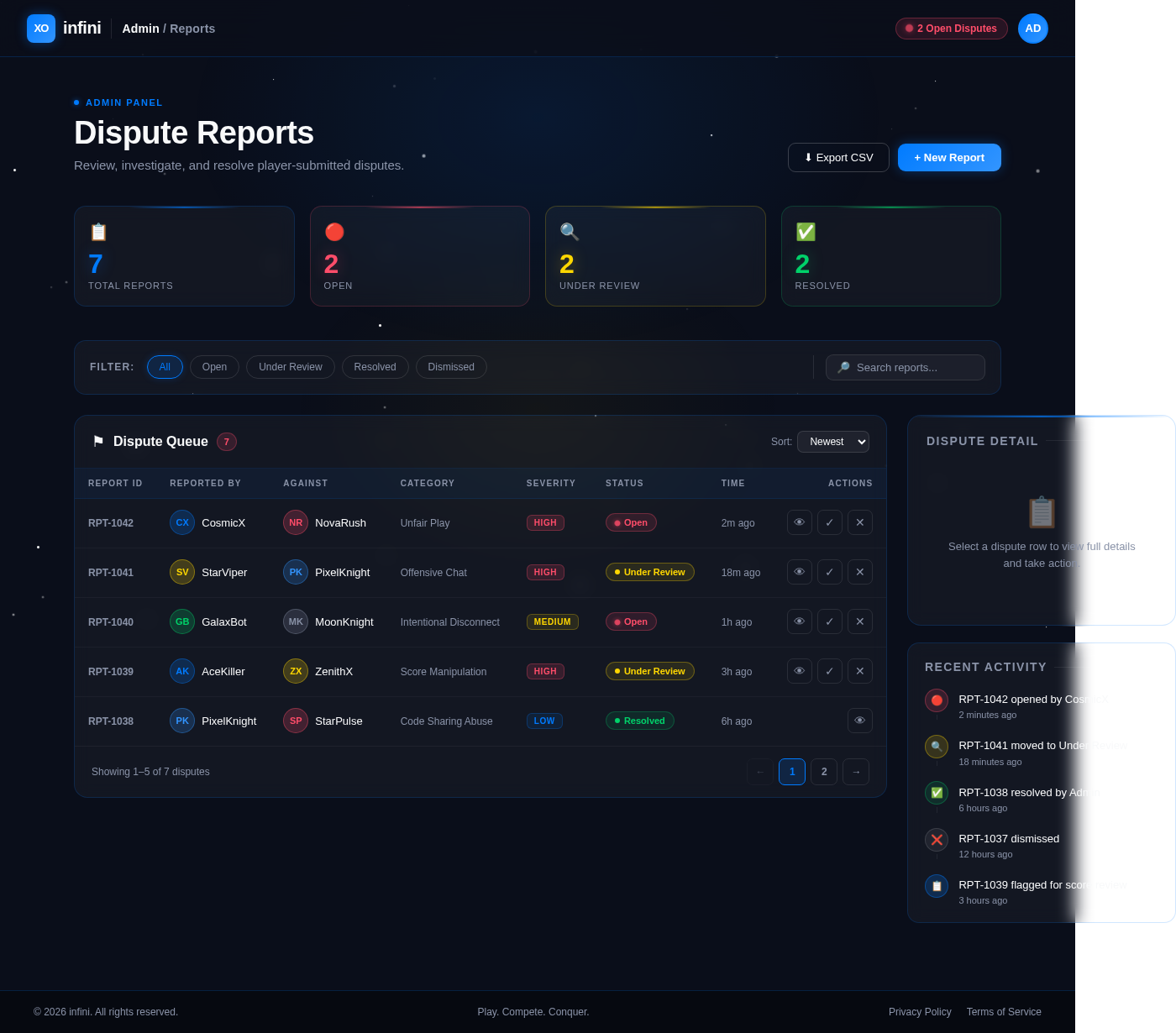Viewport: 1176px width, 1033px height.
Task: Toggle the Open filter pill
Action: pos(214,367)
